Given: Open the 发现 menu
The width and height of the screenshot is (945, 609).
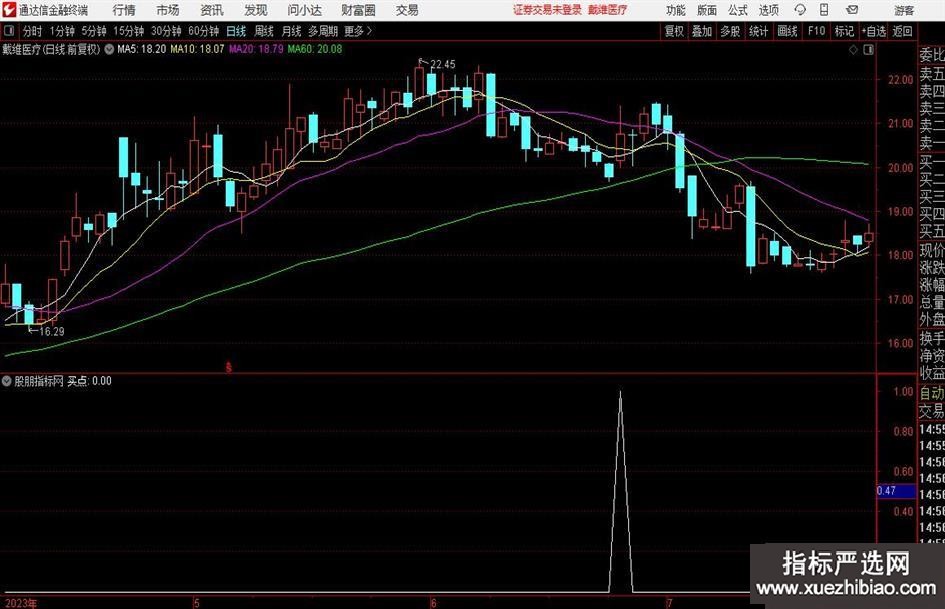Looking at the screenshot, I should tap(256, 10).
